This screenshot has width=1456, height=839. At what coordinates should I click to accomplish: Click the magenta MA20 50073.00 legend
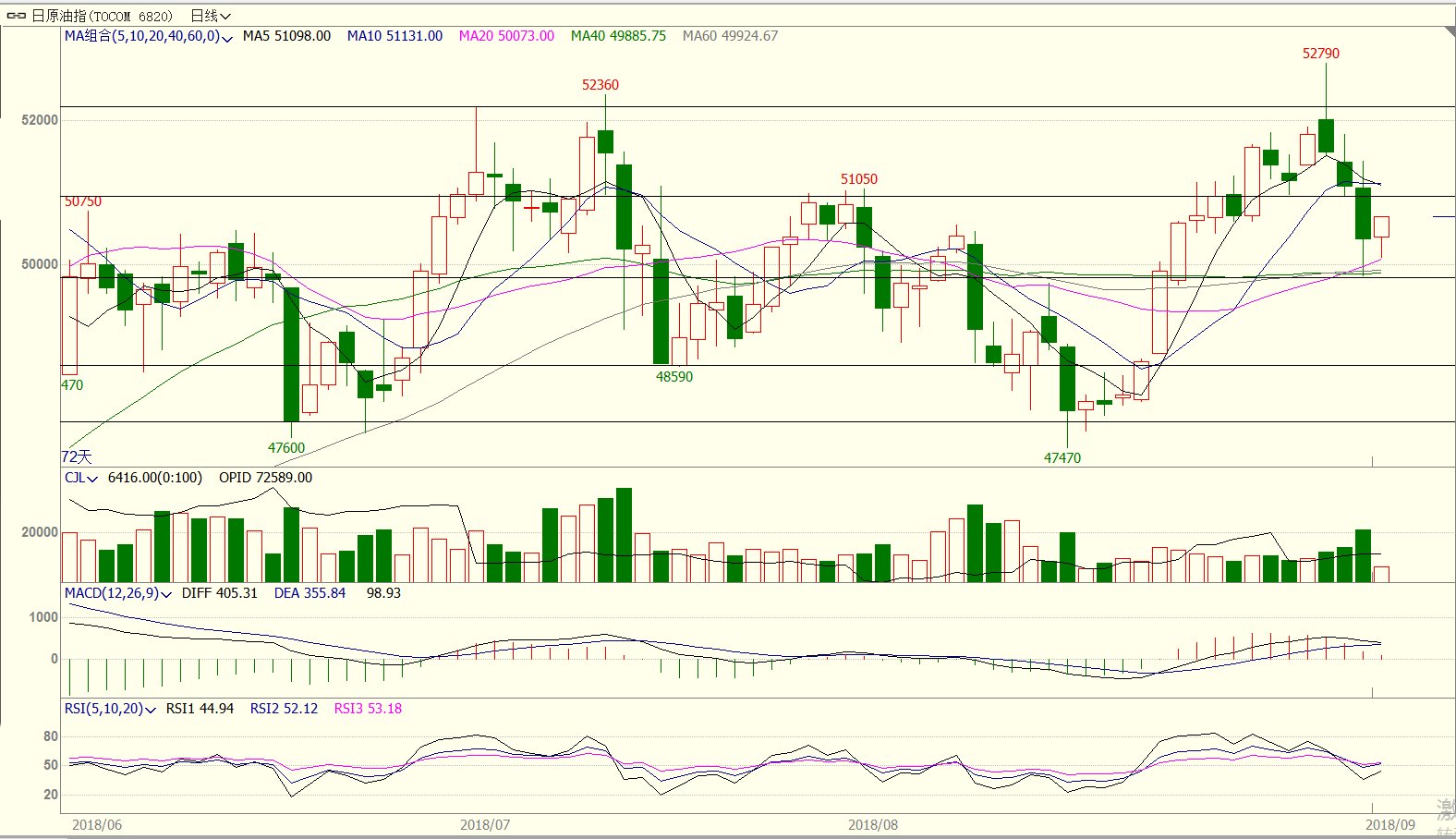[506, 36]
